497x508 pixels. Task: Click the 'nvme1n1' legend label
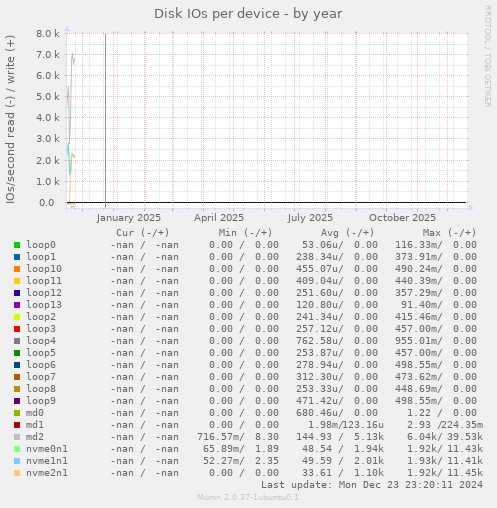47,461
